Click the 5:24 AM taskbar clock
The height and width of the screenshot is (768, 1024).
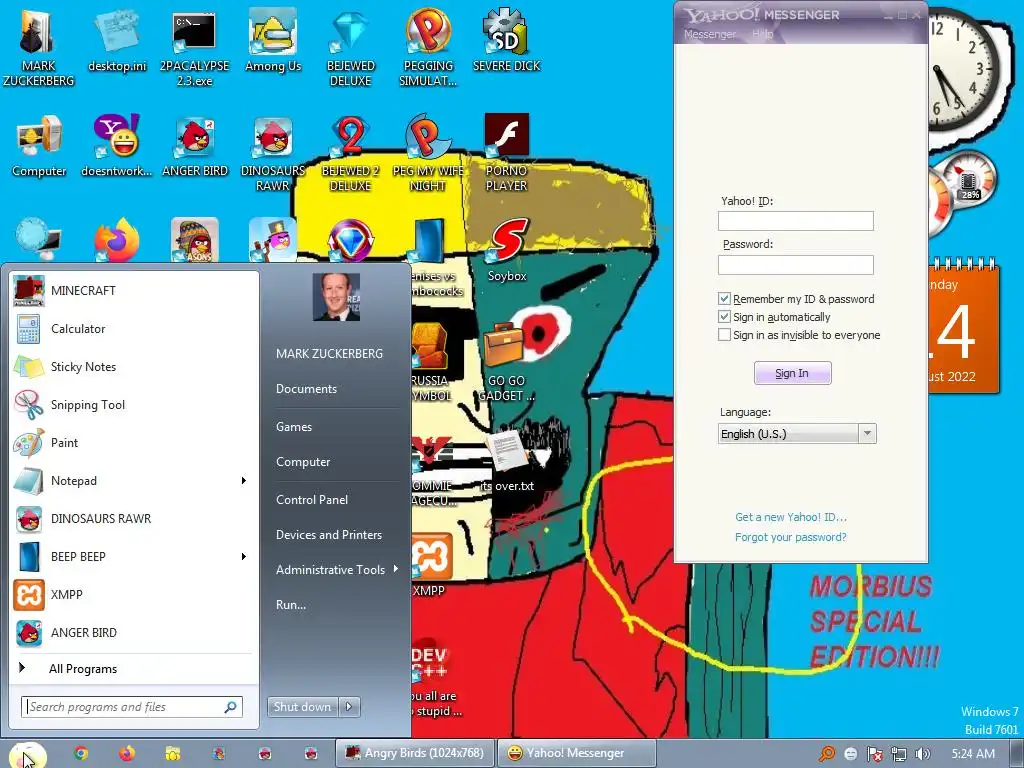coord(973,754)
